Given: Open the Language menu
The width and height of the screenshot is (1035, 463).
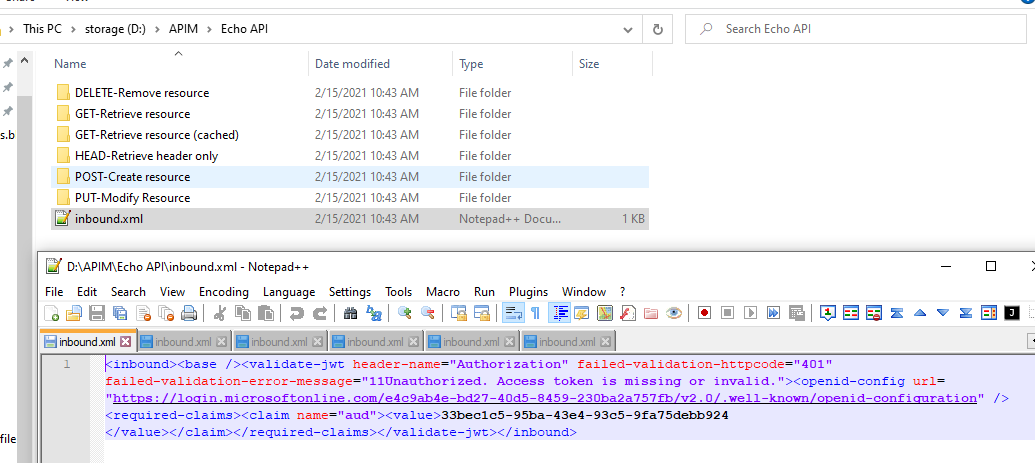Looking at the screenshot, I should pyautogui.click(x=289, y=291).
